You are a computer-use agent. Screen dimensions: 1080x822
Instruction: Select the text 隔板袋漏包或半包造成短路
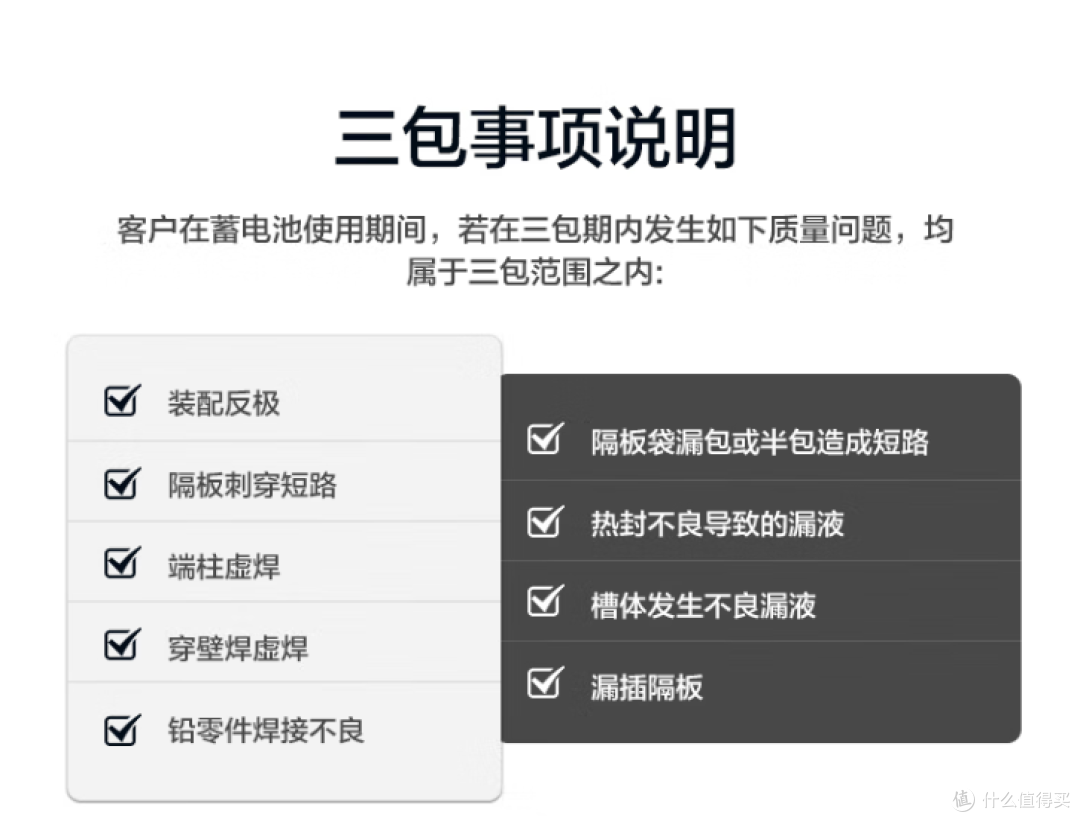pyautogui.click(x=760, y=442)
